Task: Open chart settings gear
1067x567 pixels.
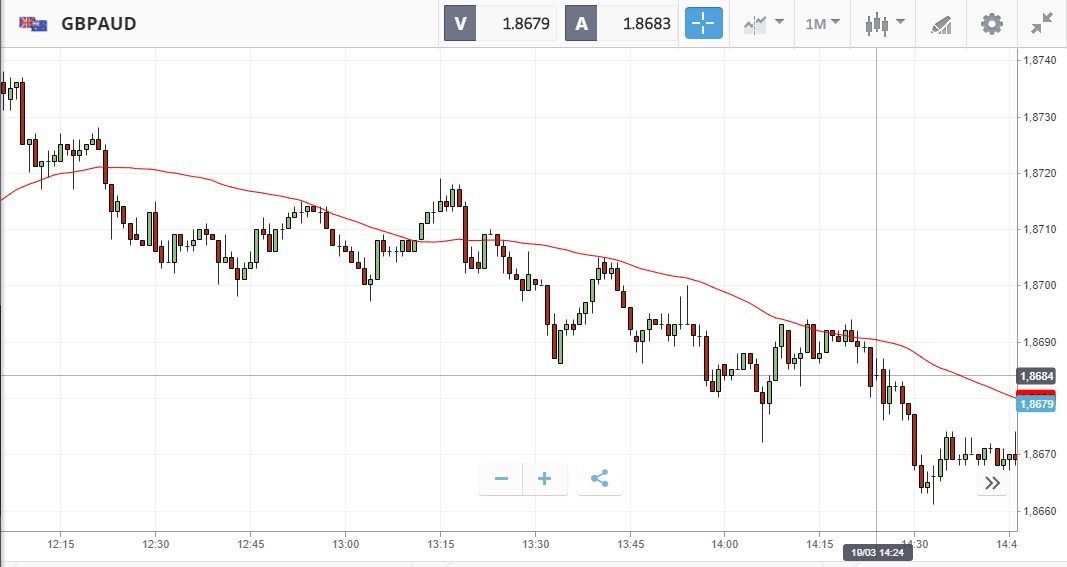Action: click(991, 24)
